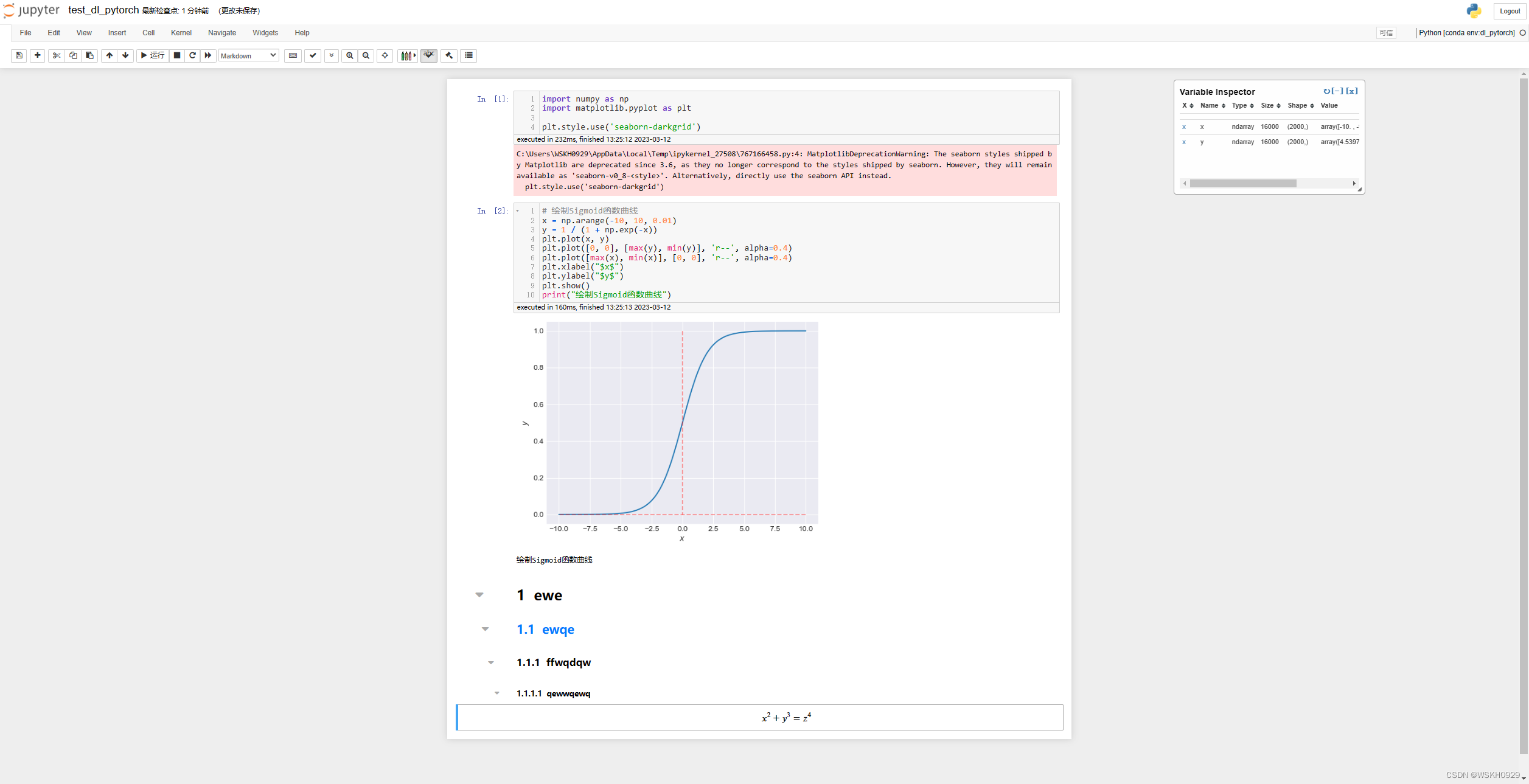This screenshot has height=784, width=1529.
Task: Click the Variable Inspector resize corner handle
Action: [1360, 189]
